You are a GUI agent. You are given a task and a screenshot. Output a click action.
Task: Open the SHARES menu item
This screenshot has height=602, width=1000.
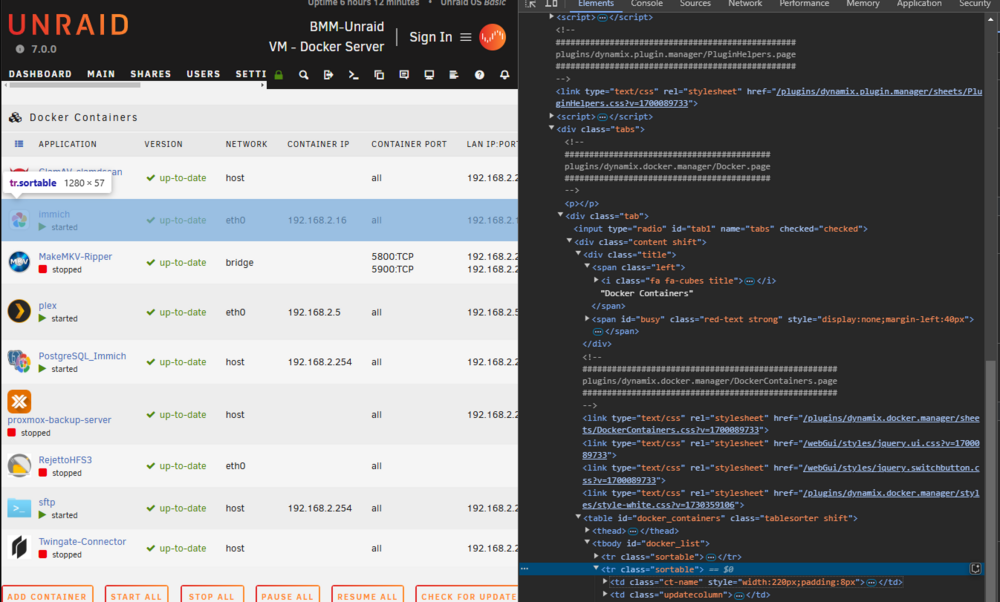point(151,74)
